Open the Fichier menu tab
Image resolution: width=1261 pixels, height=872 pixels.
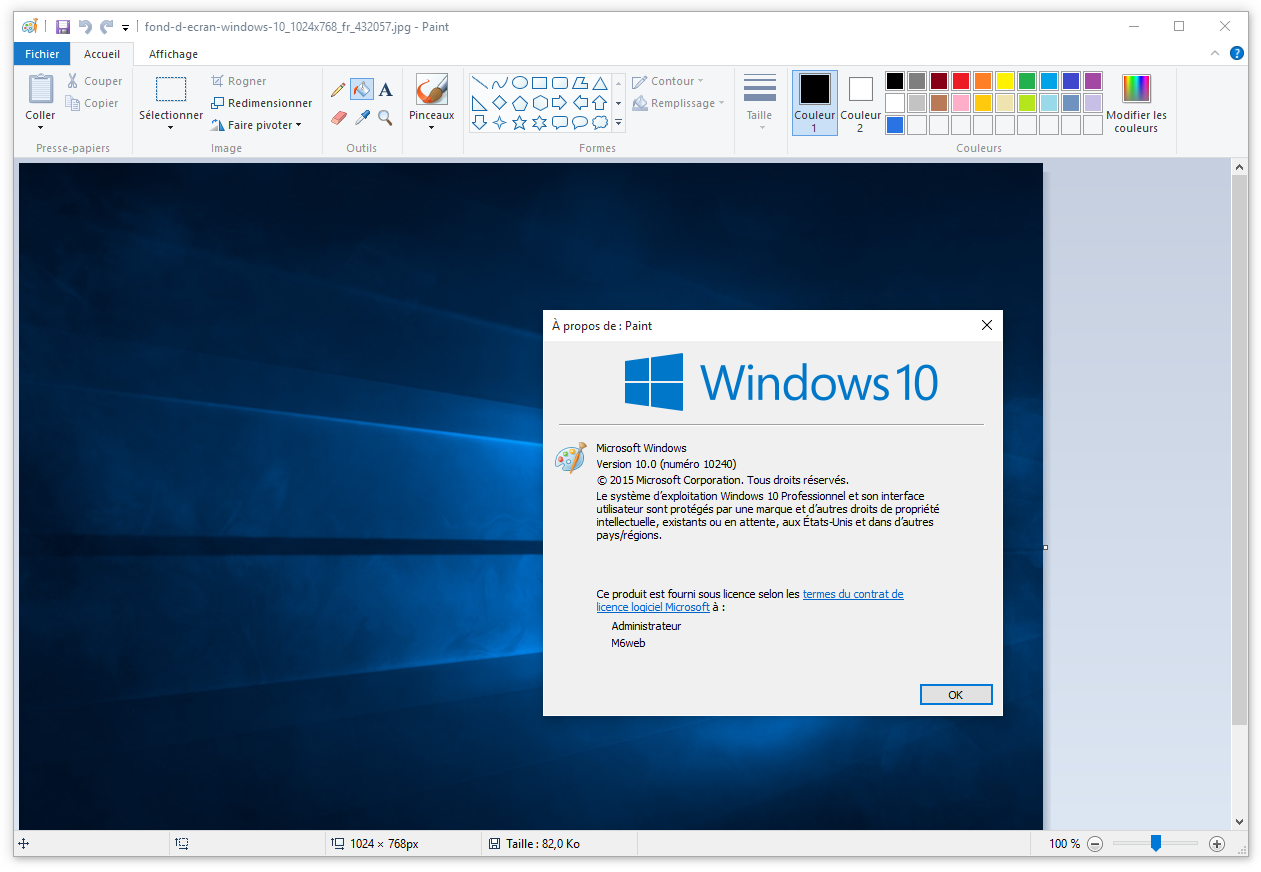[x=42, y=54]
